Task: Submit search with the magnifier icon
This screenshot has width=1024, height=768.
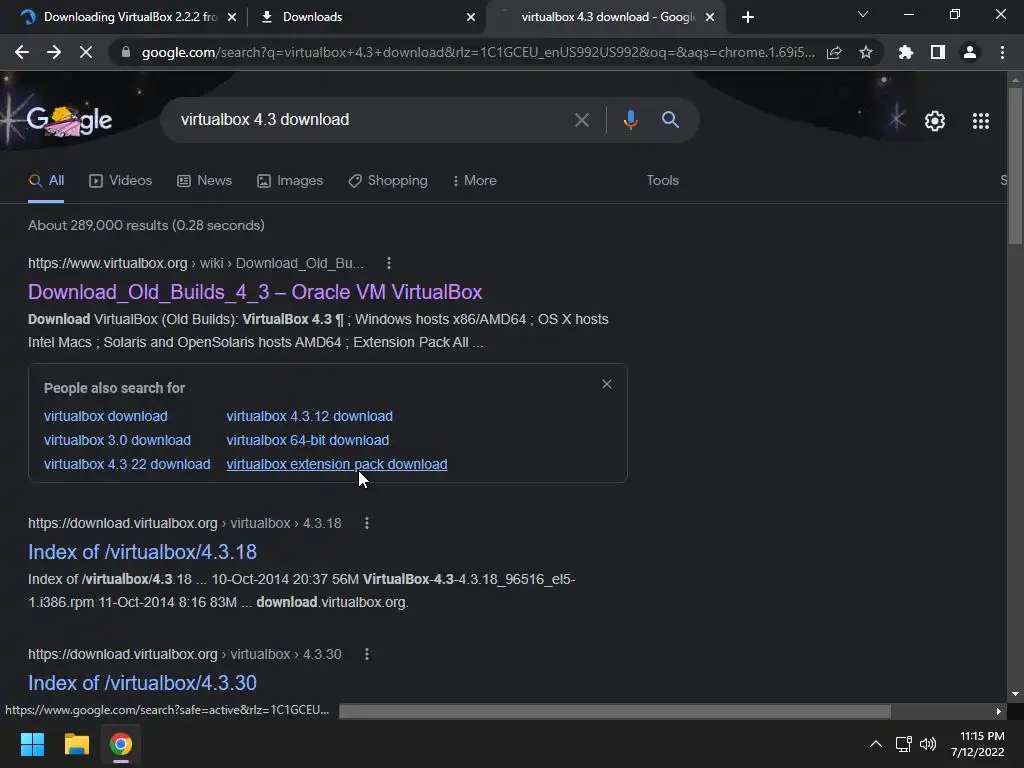Action: click(670, 120)
